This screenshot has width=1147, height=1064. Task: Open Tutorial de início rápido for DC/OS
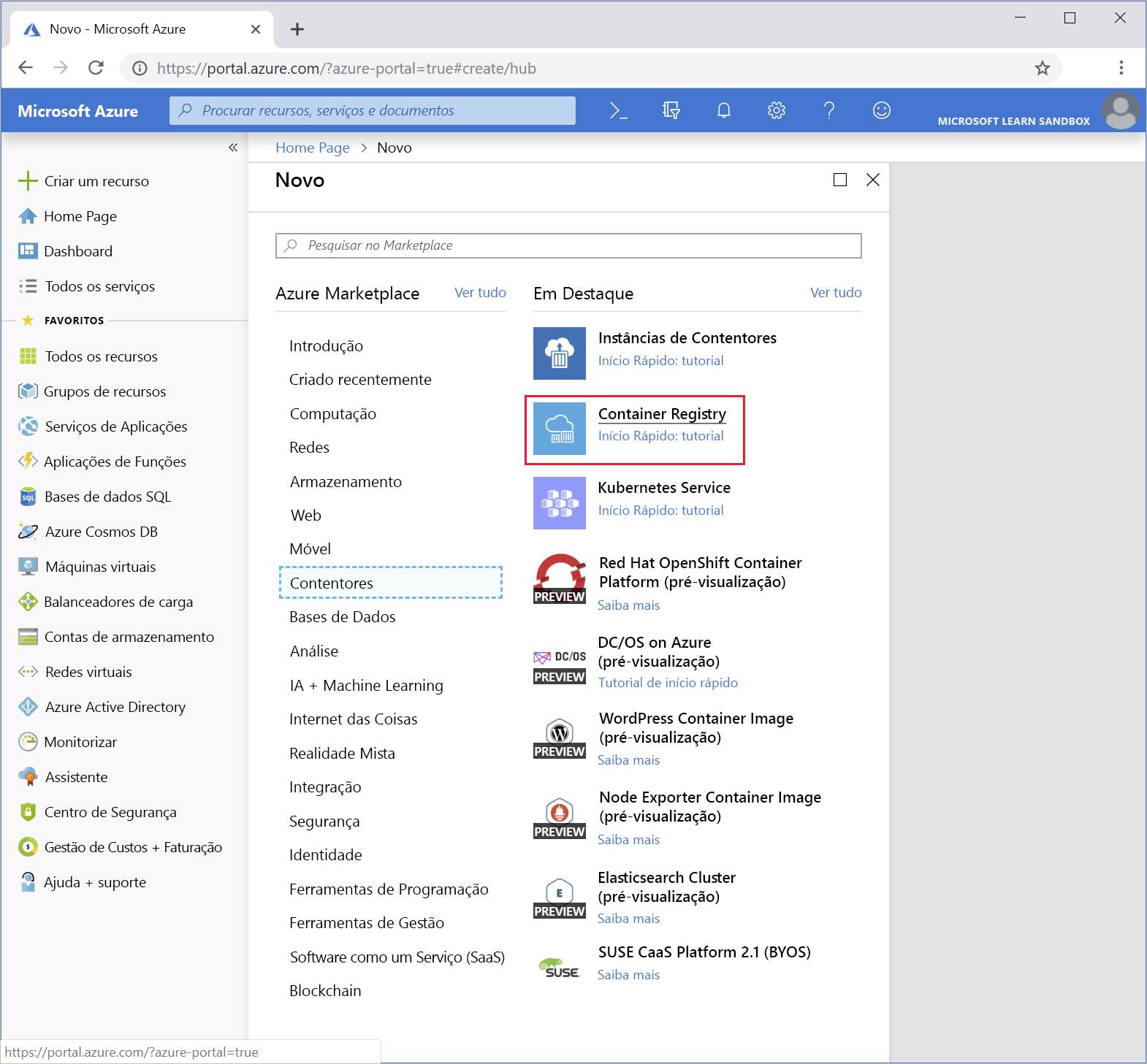[x=668, y=683]
